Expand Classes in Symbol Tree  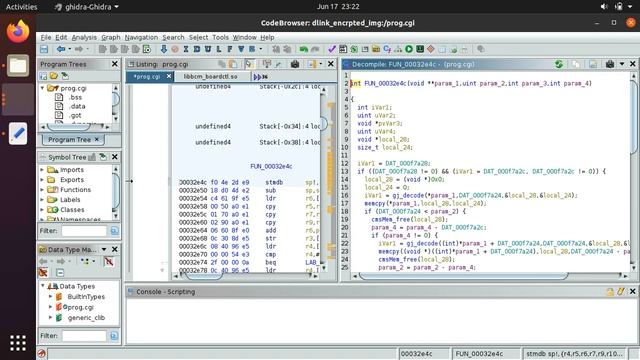(x=42, y=209)
